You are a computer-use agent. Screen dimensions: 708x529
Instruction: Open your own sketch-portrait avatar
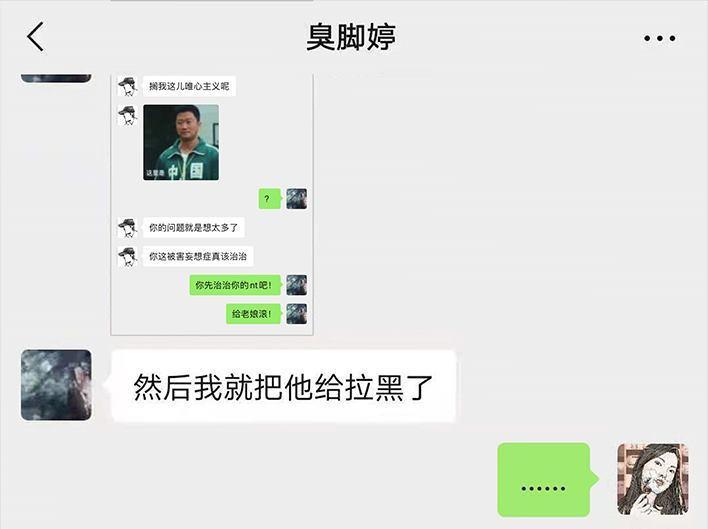click(x=652, y=479)
